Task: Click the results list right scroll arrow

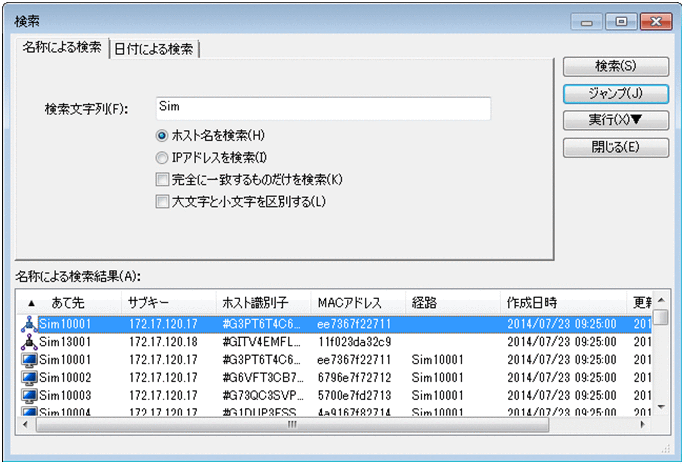Action: pyautogui.click(x=642, y=424)
